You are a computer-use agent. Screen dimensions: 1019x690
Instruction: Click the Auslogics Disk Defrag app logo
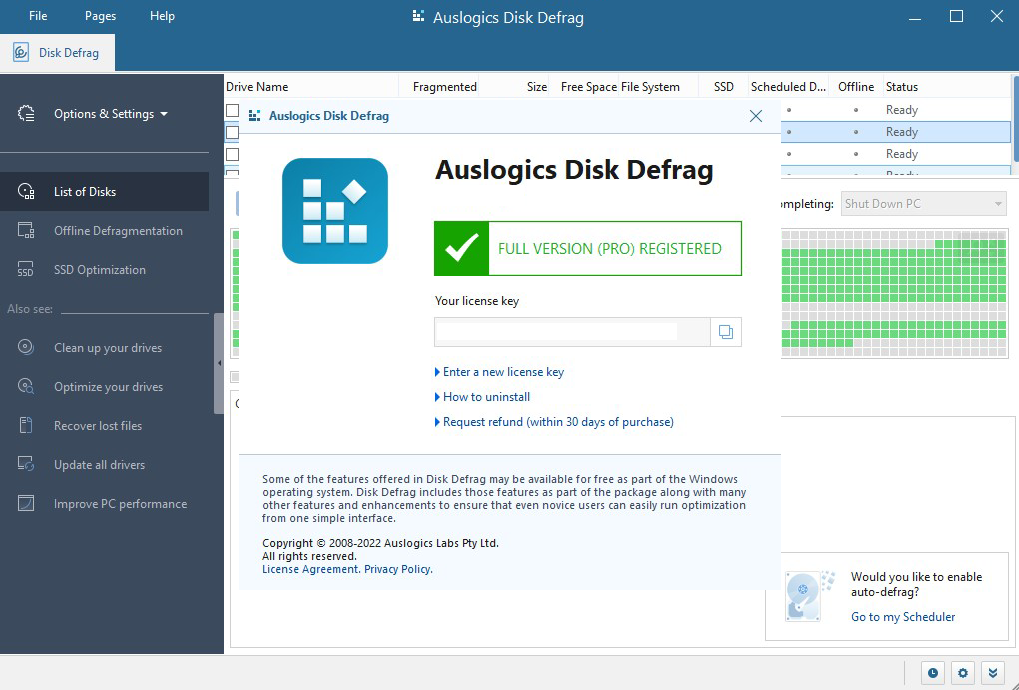click(335, 211)
